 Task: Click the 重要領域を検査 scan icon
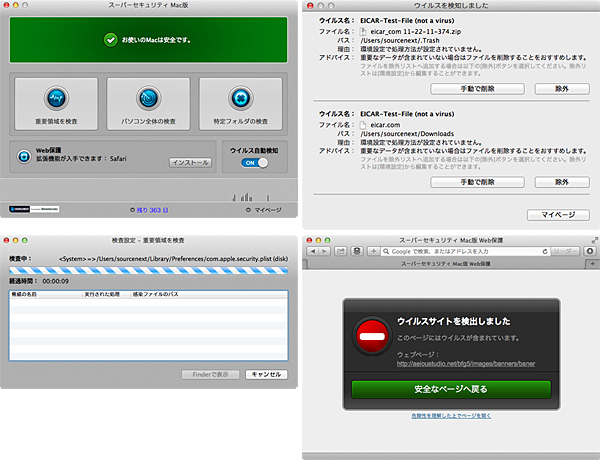55,98
